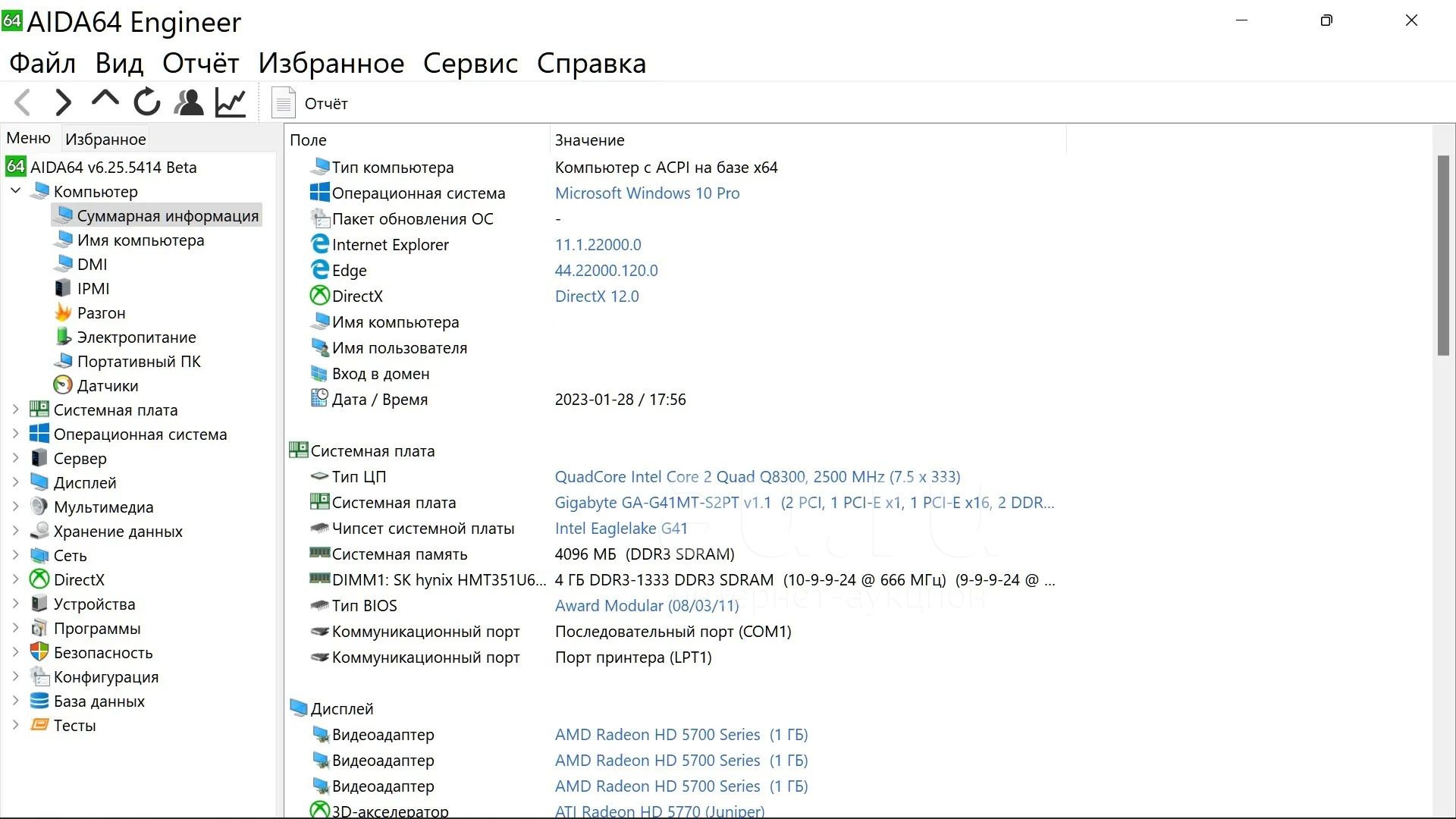1456x819 pixels.
Task: Expand the Сеть tree node
Action: [x=16, y=555]
